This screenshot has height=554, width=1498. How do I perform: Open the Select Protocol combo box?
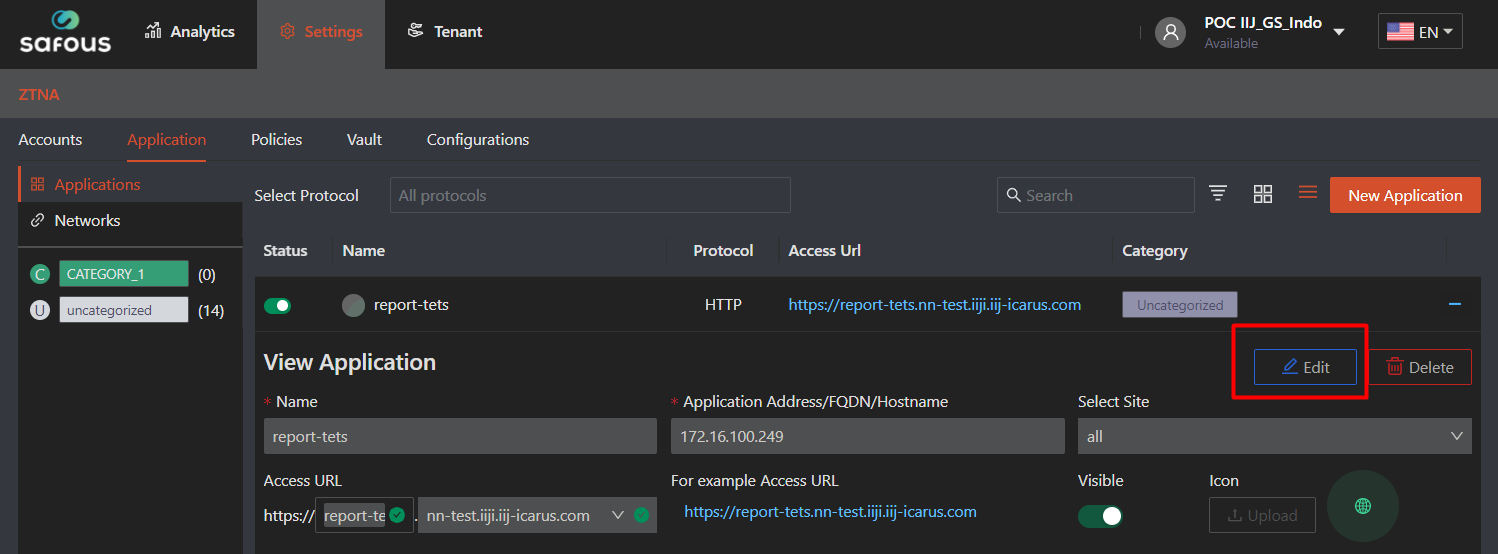tap(590, 195)
